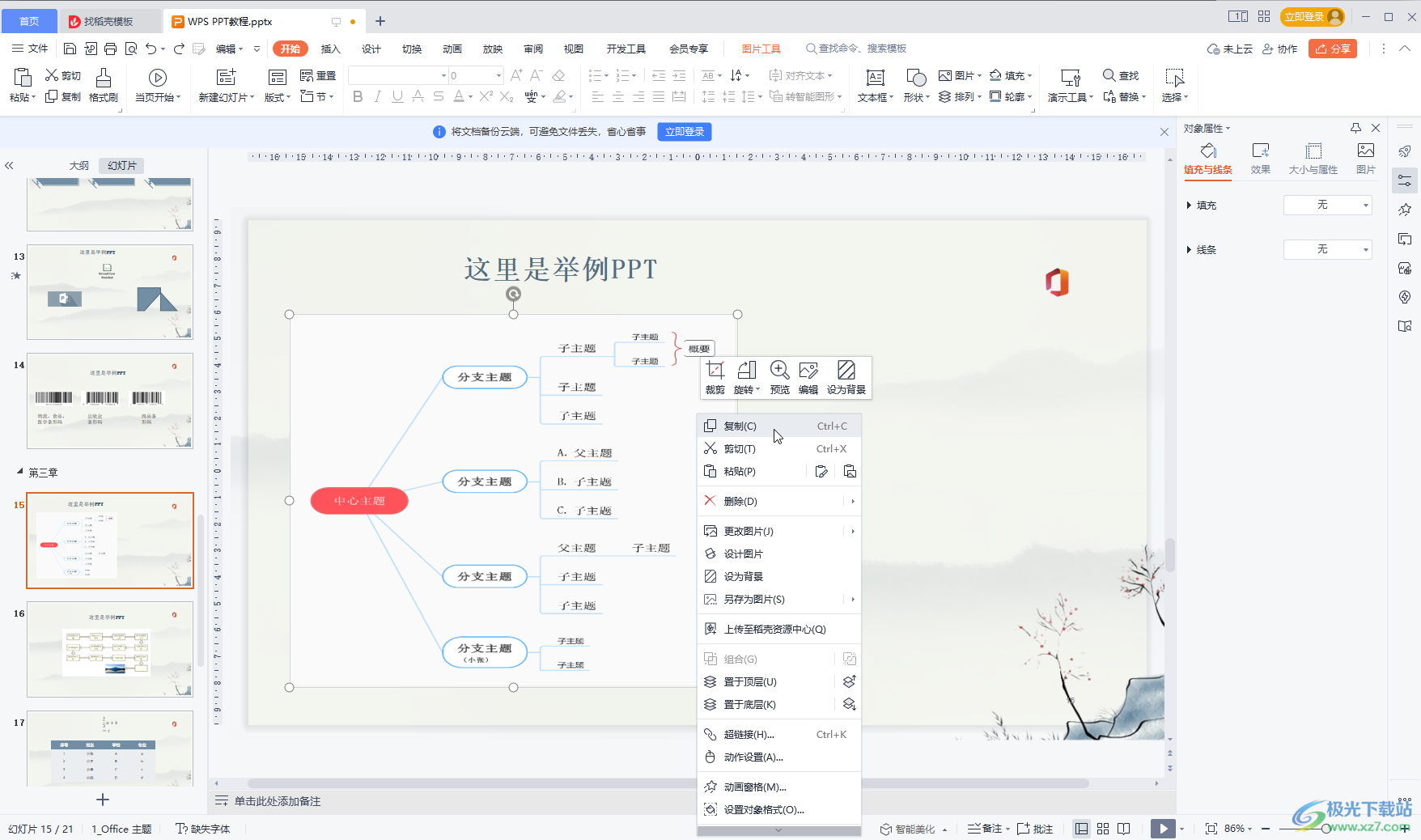Click the 分享 share button

1333,49
